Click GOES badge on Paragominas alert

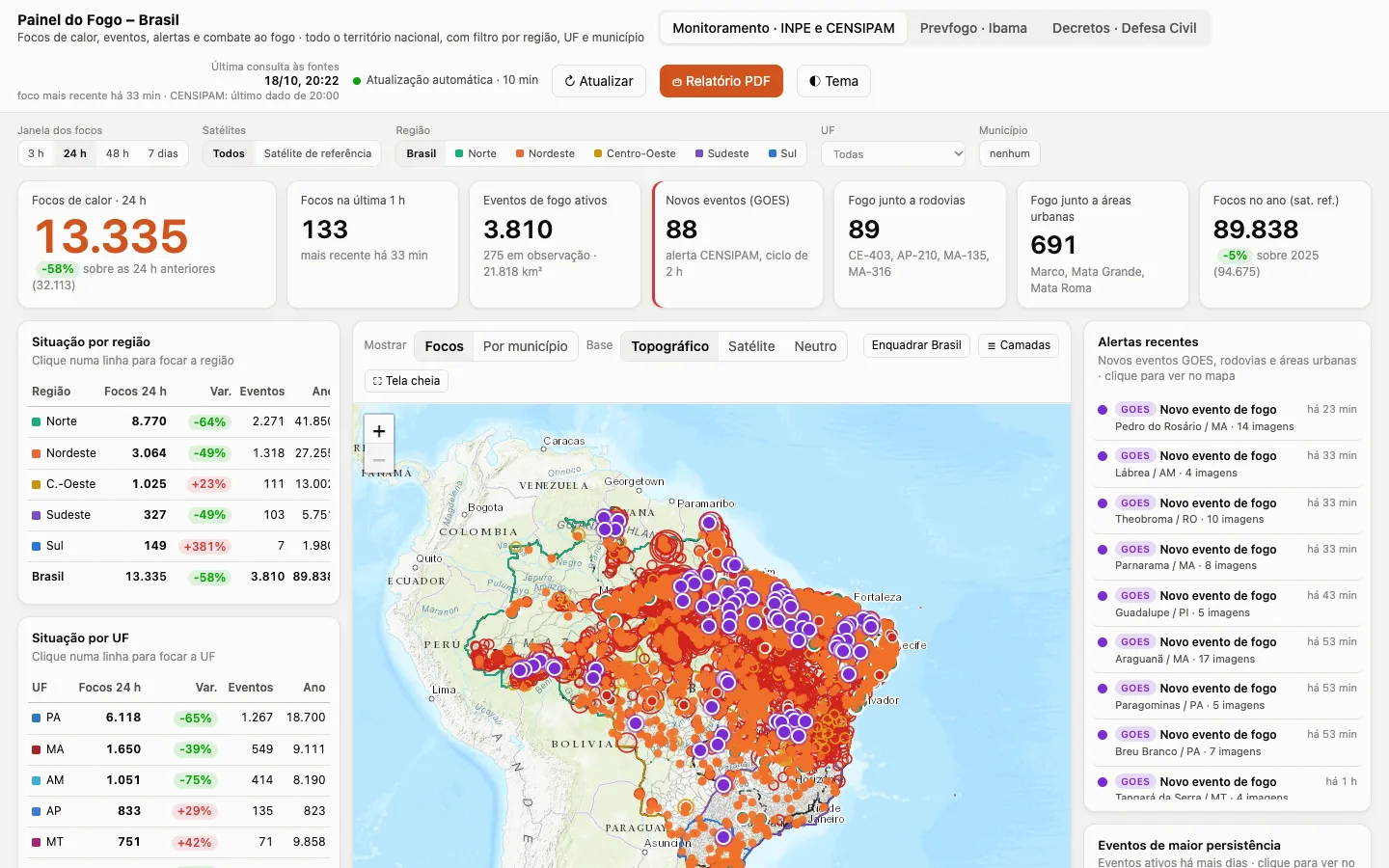click(x=1135, y=689)
